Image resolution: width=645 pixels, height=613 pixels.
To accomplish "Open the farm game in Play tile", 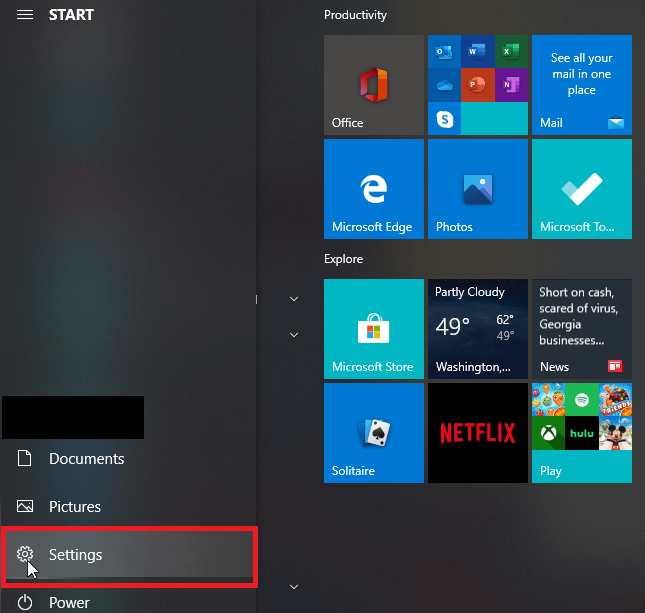I will 548,399.
